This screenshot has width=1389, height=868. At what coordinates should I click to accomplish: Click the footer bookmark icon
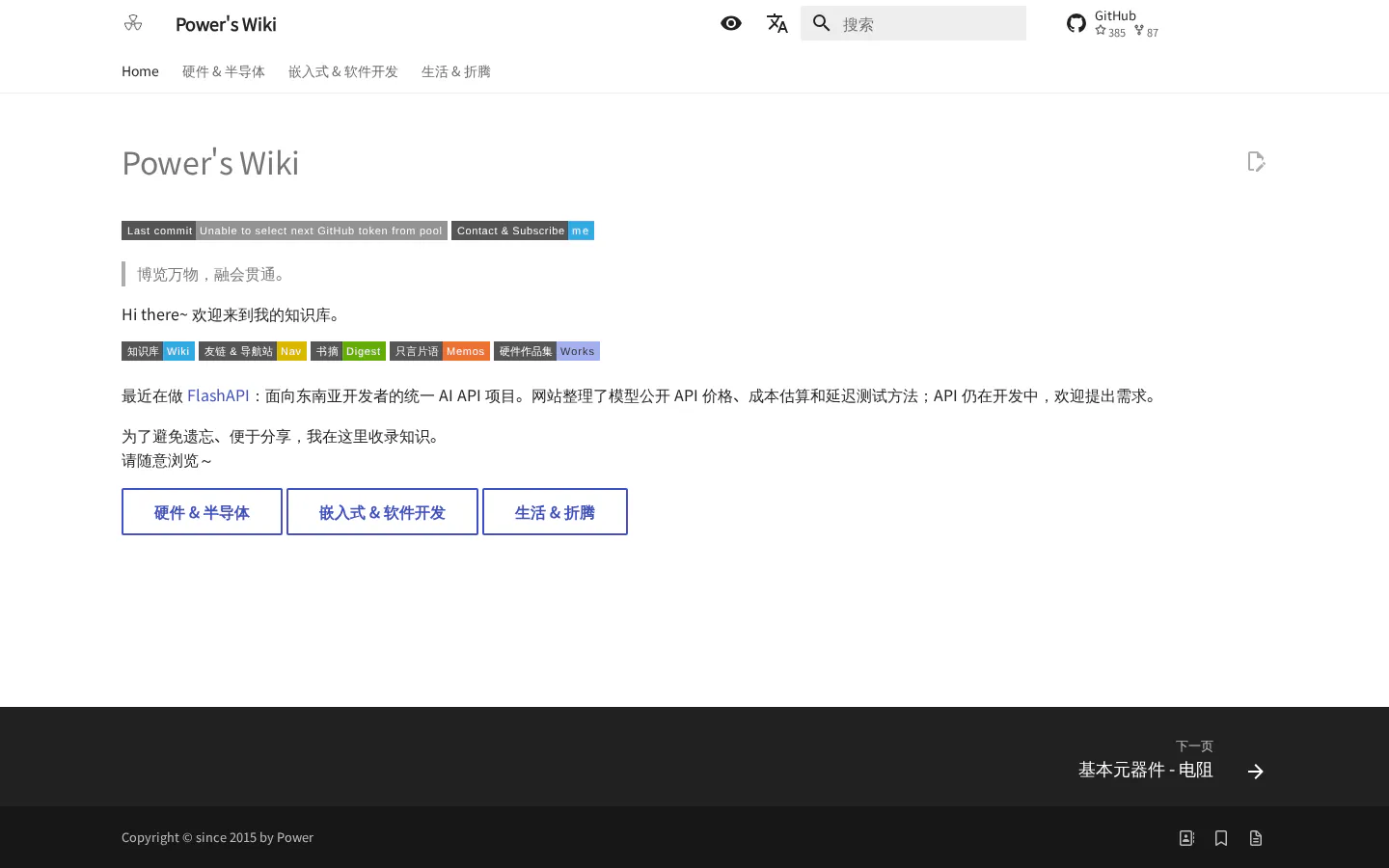[1221, 838]
